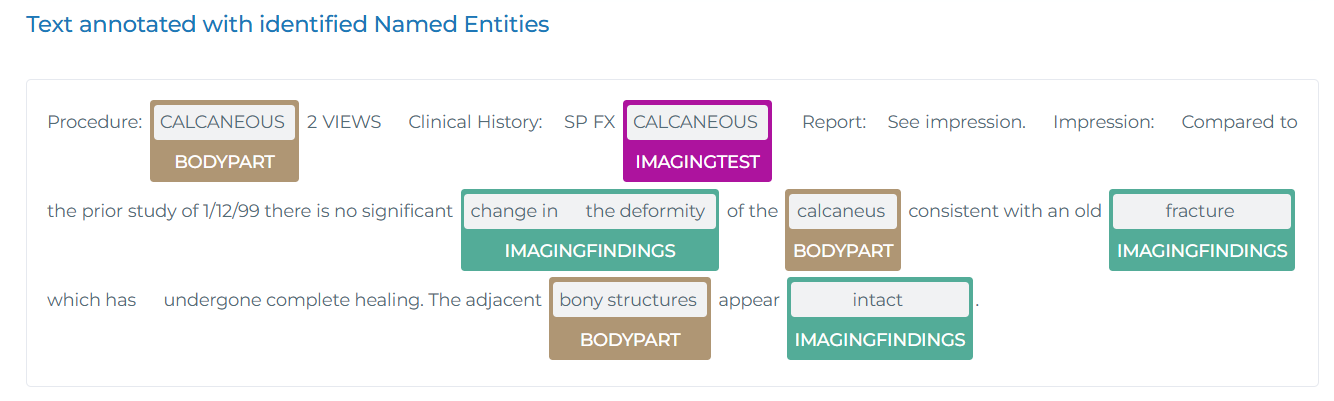Click the 'Impression:' label text
Image resolution: width=1334 pixels, height=401 pixels.
[x=1103, y=122]
